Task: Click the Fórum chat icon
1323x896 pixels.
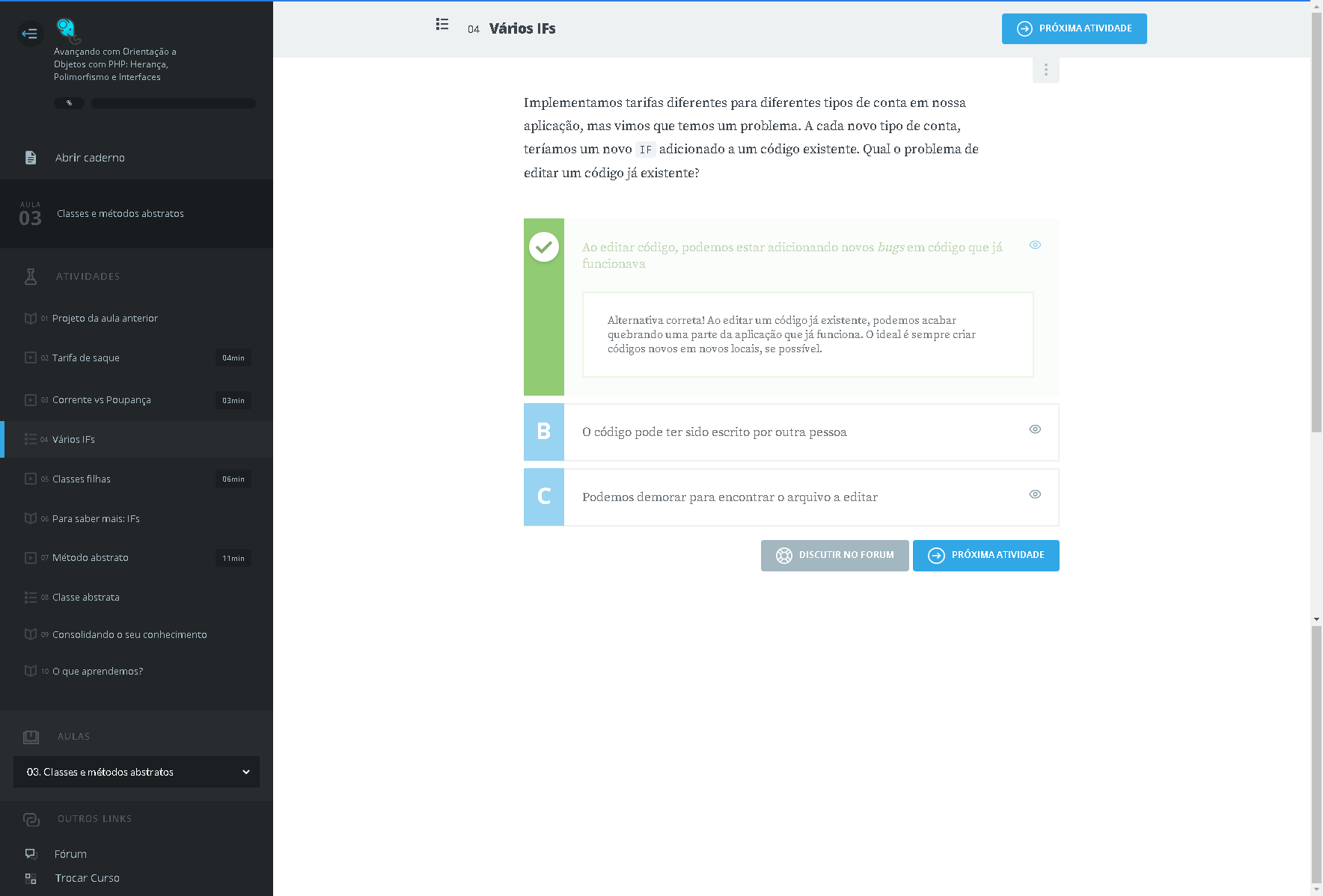Action: [x=31, y=853]
